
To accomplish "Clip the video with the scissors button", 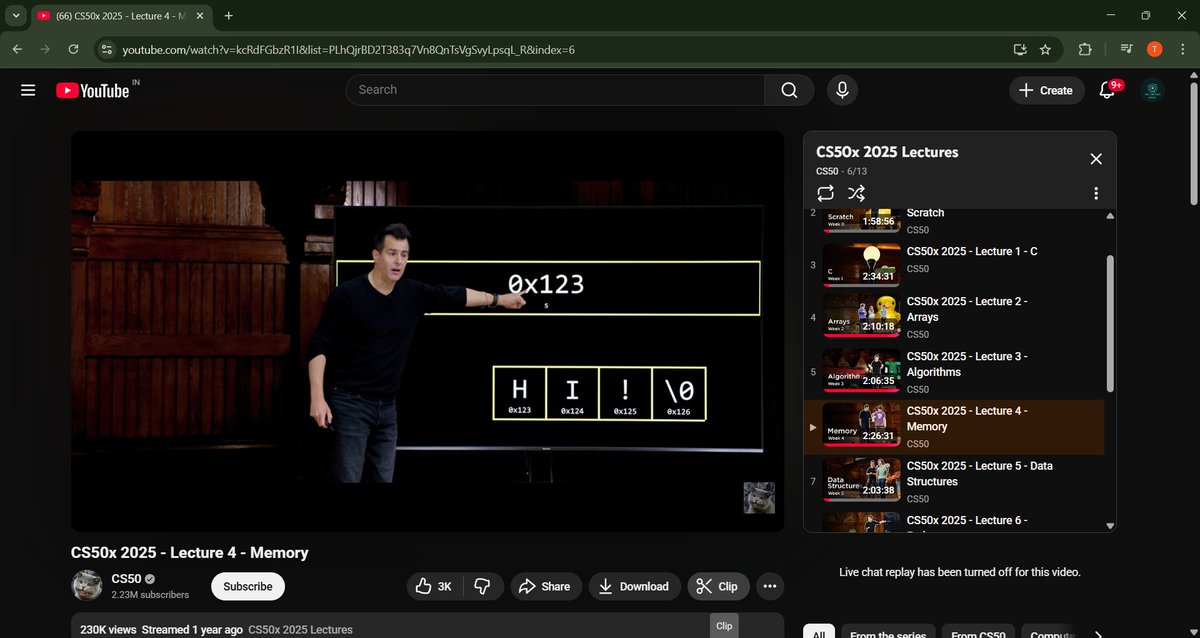I will click(x=718, y=587).
